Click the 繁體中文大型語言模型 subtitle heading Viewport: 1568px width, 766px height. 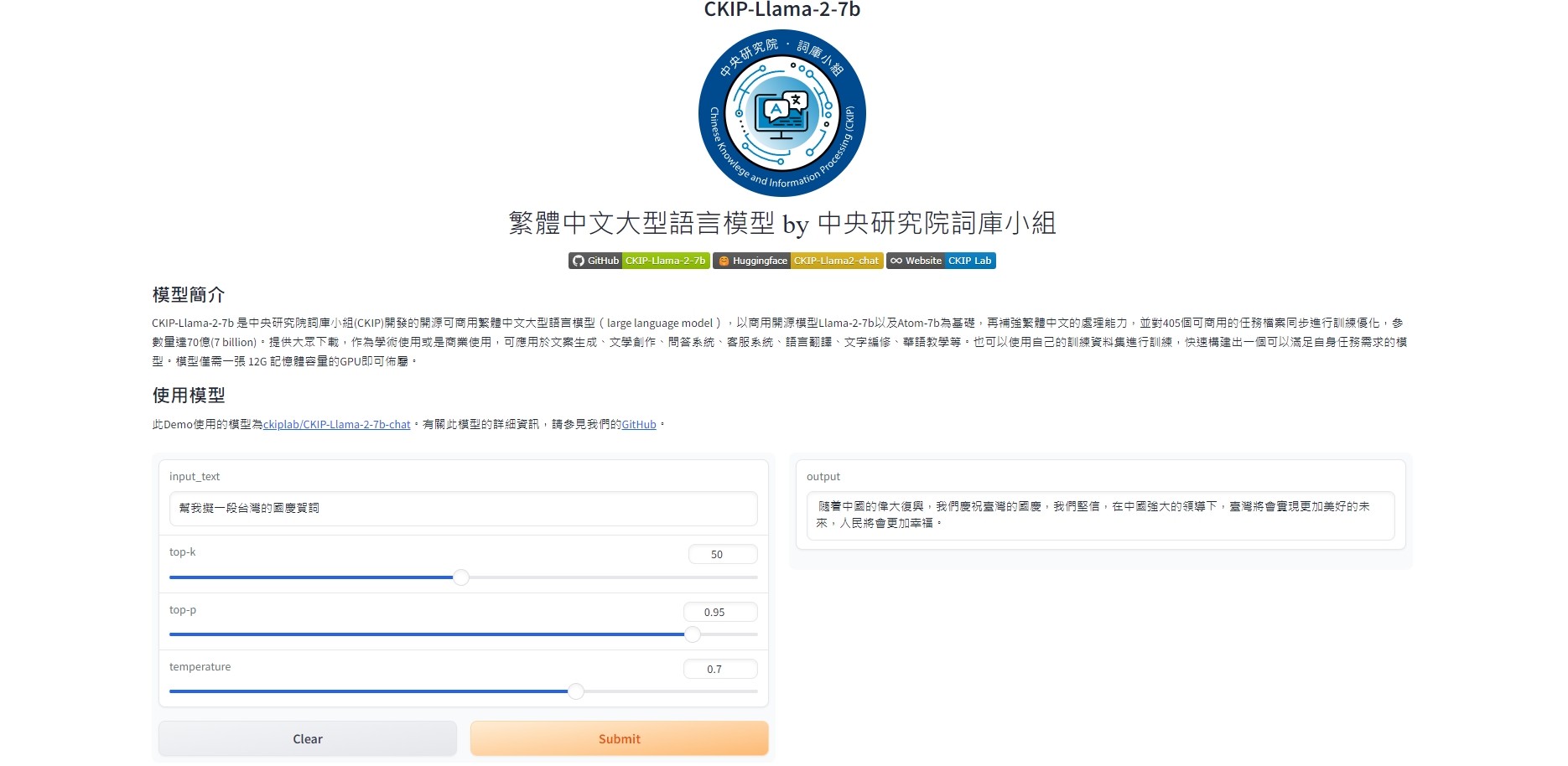[782, 223]
